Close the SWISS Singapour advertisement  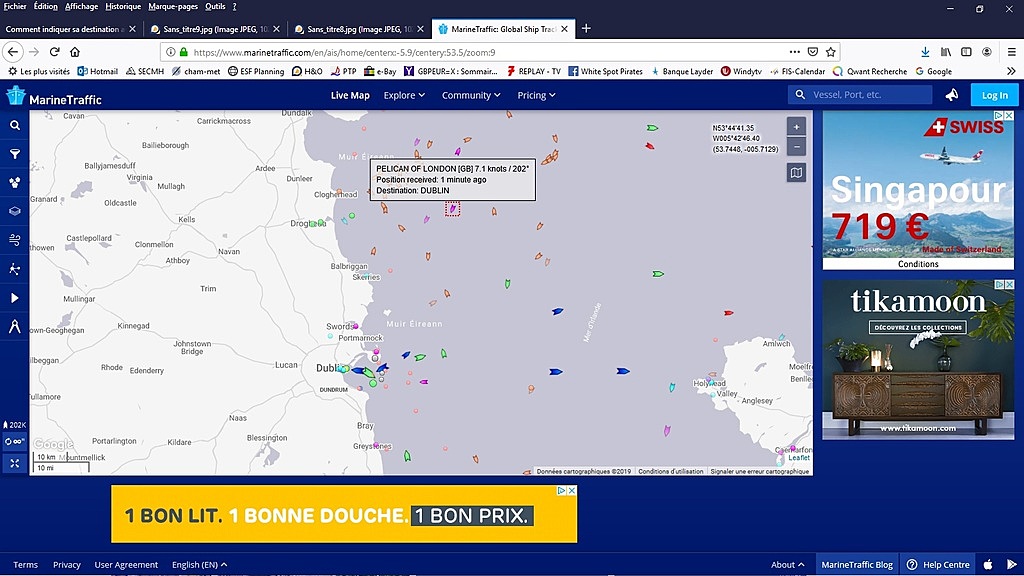[1009, 116]
